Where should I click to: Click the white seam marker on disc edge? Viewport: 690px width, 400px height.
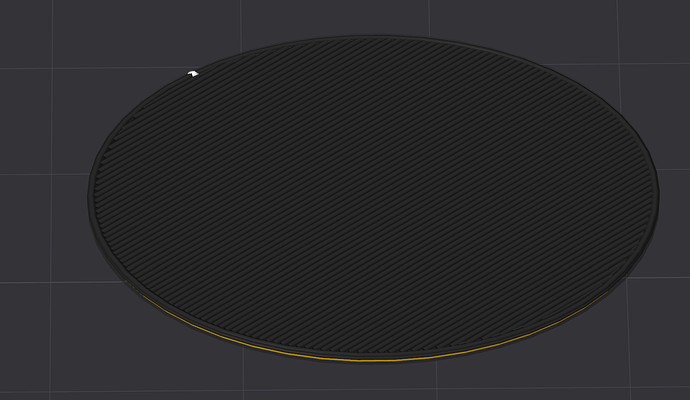click(193, 74)
